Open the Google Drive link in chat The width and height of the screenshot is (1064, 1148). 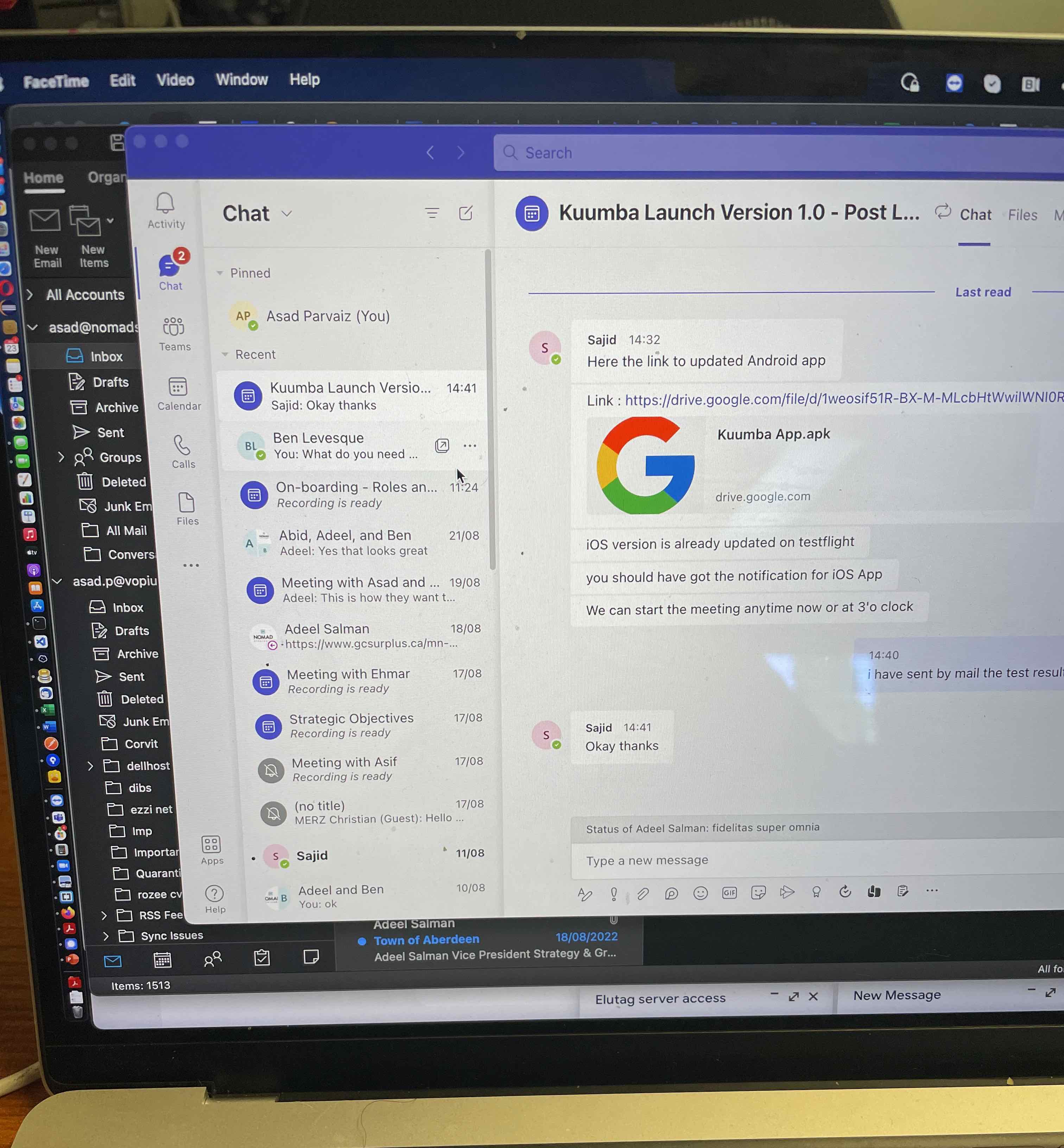[x=841, y=398]
